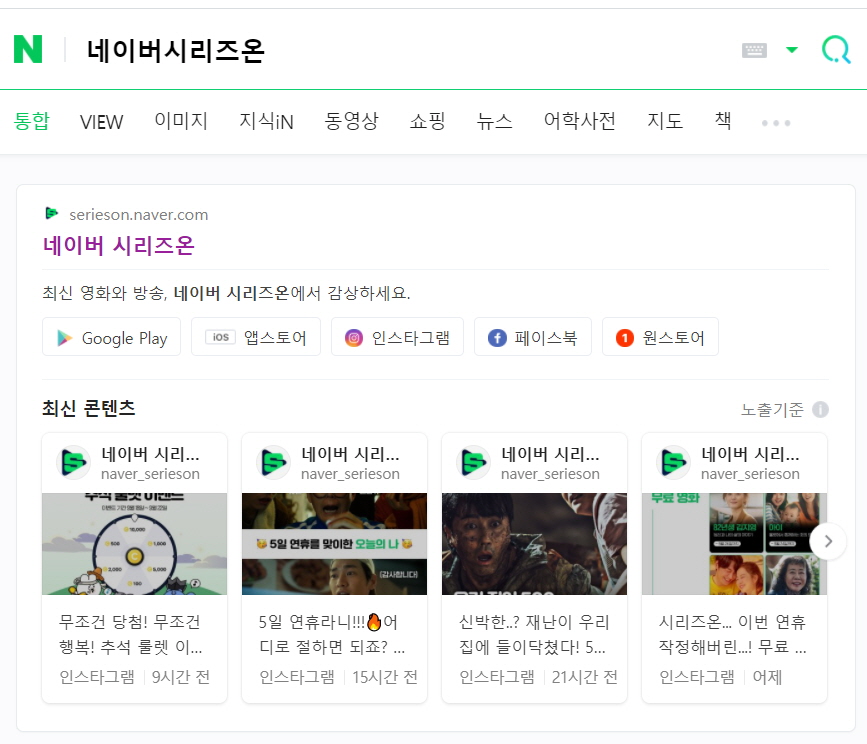Click profile avatar on 5일 연휴 card
Image resolution: width=867 pixels, height=744 pixels.
(x=274, y=463)
